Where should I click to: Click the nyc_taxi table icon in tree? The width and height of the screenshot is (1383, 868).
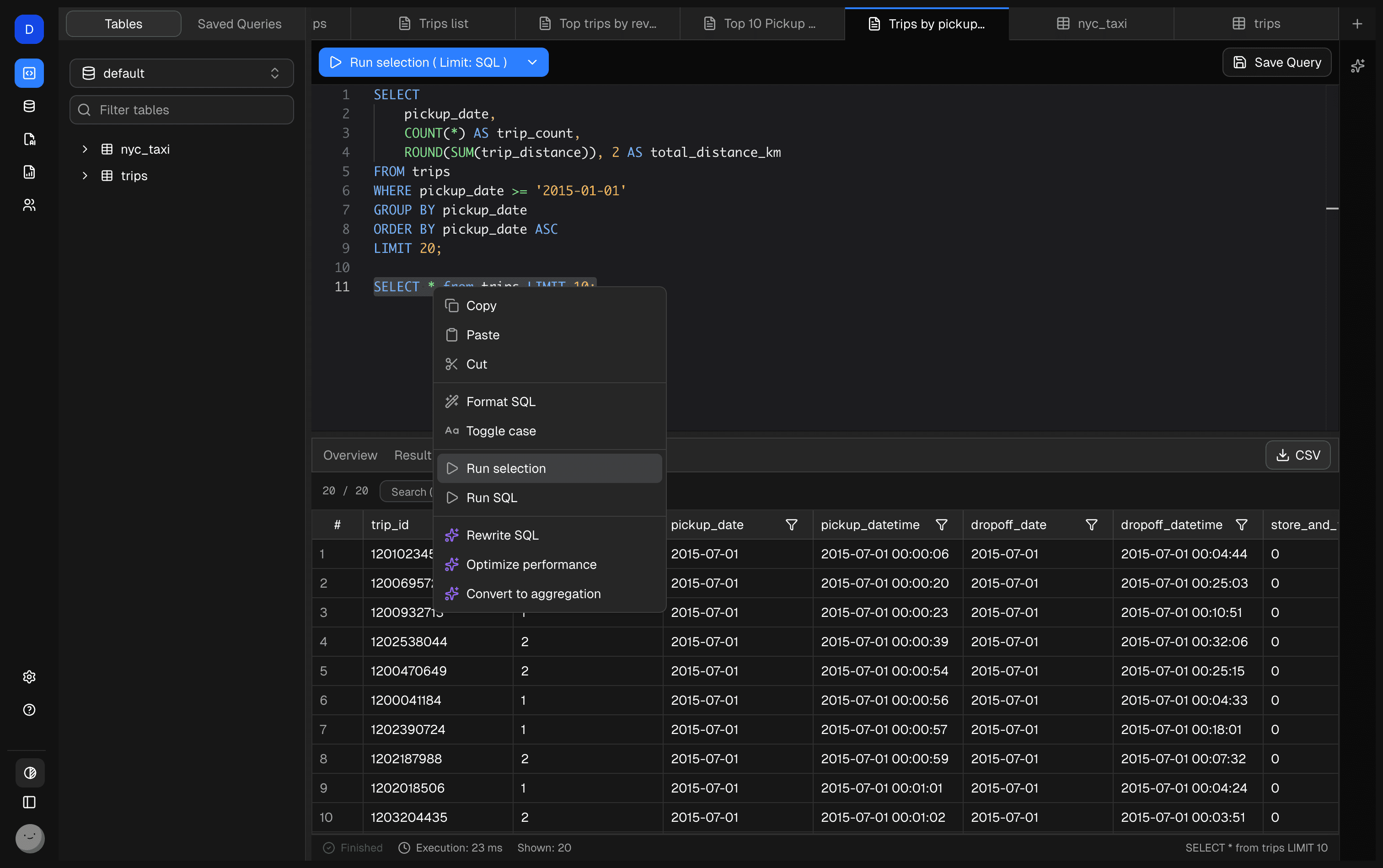(107, 149)
